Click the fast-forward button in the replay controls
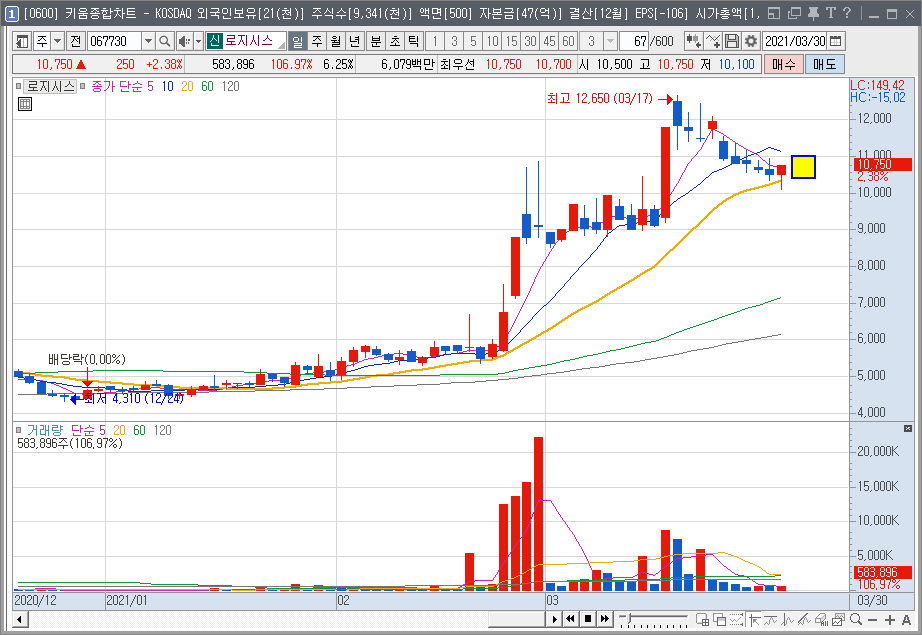The image size is (922, 635). 604,619
